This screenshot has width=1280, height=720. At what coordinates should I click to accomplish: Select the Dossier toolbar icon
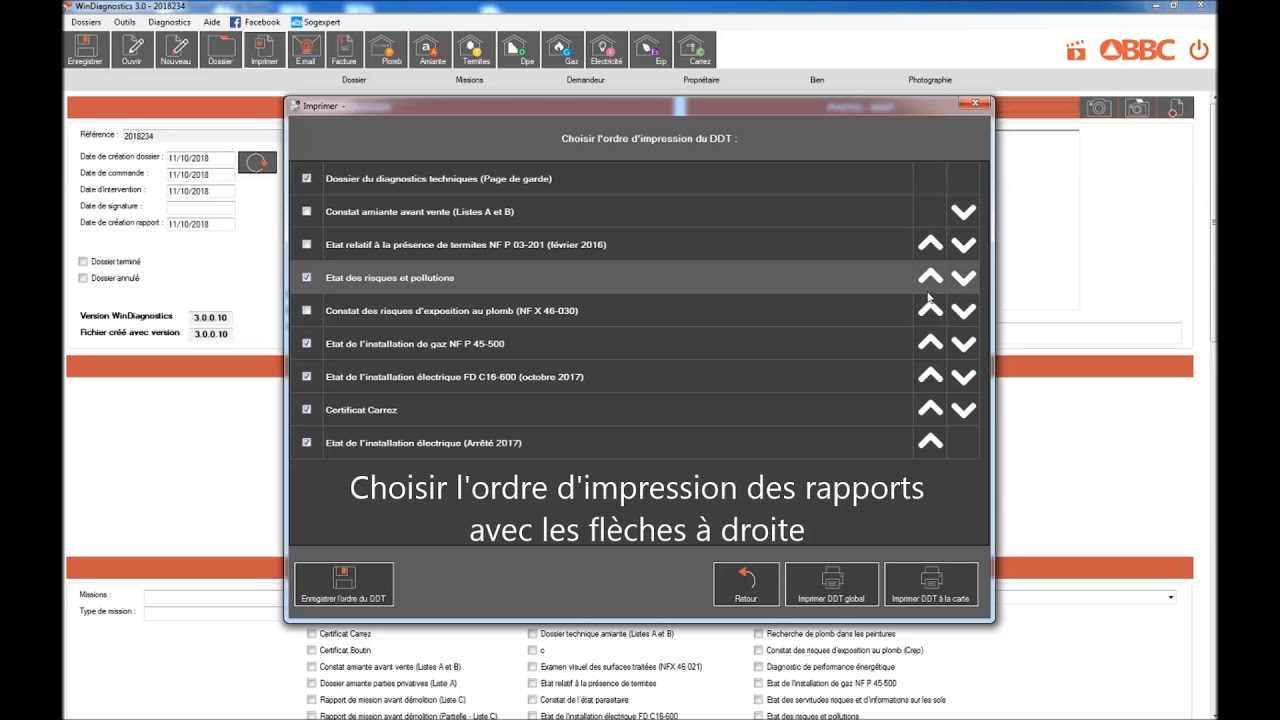220,49
